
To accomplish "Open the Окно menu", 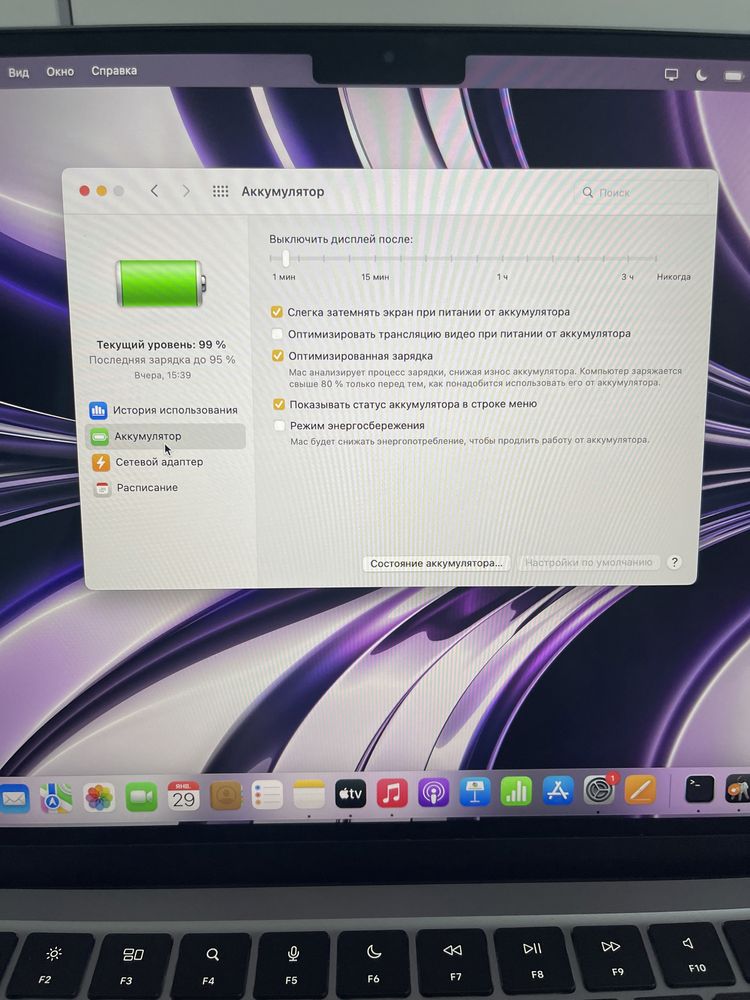I will point(60,72).
